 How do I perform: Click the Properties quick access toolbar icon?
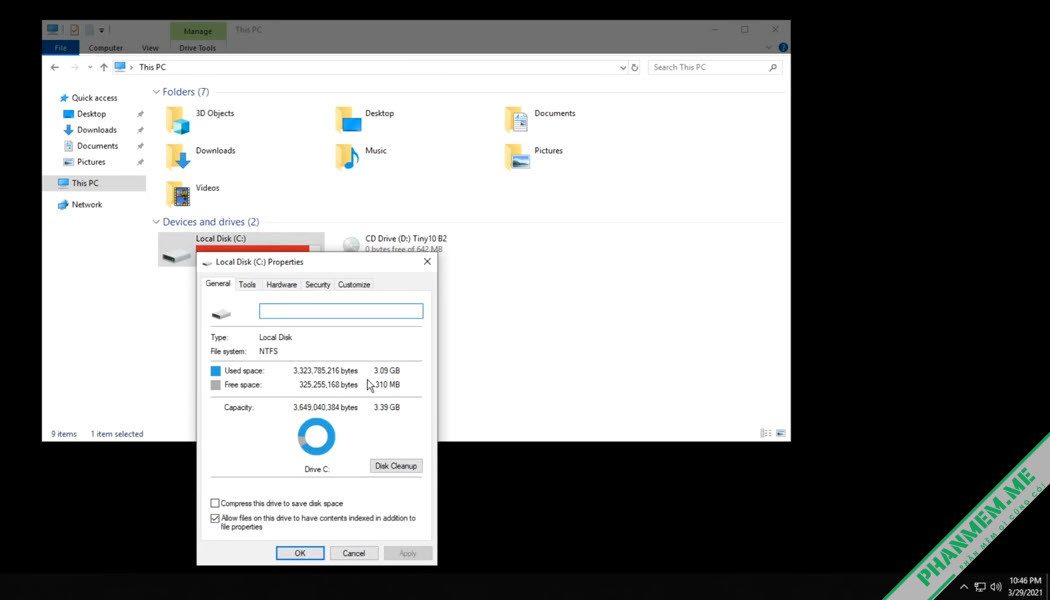point(74,29)
